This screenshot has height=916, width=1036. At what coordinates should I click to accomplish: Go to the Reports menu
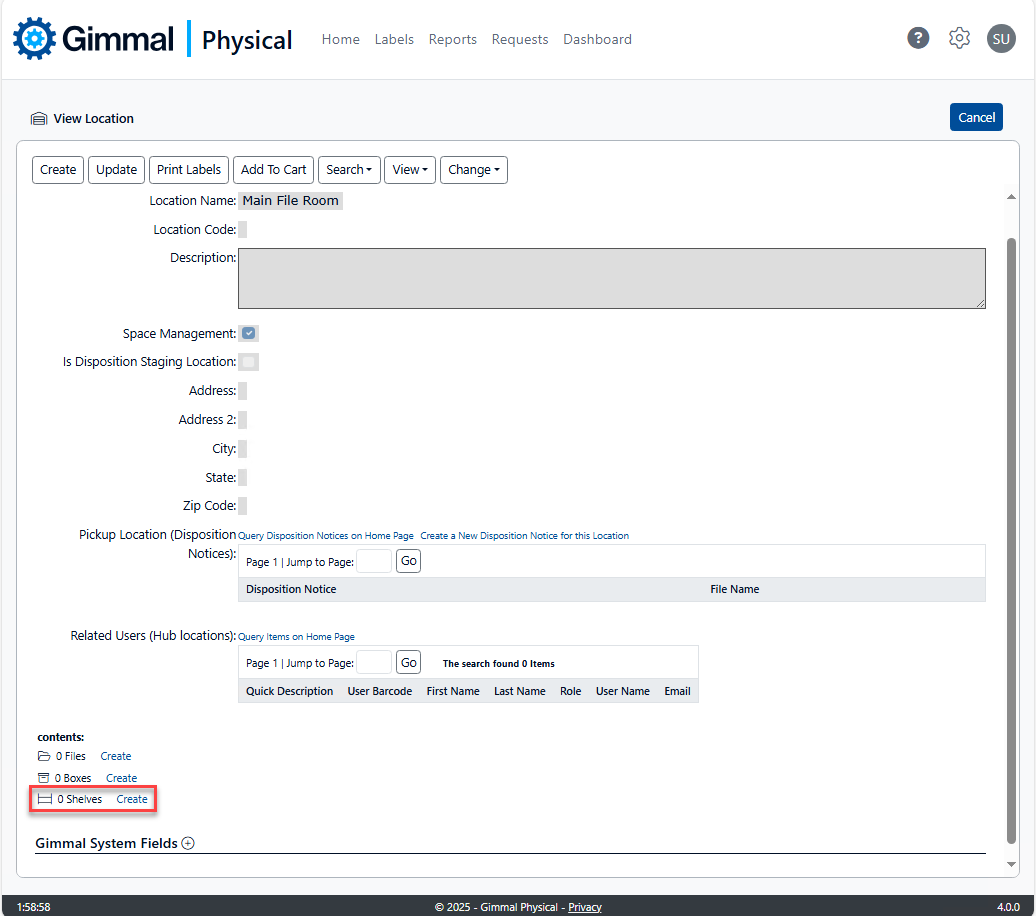point(452,39)
